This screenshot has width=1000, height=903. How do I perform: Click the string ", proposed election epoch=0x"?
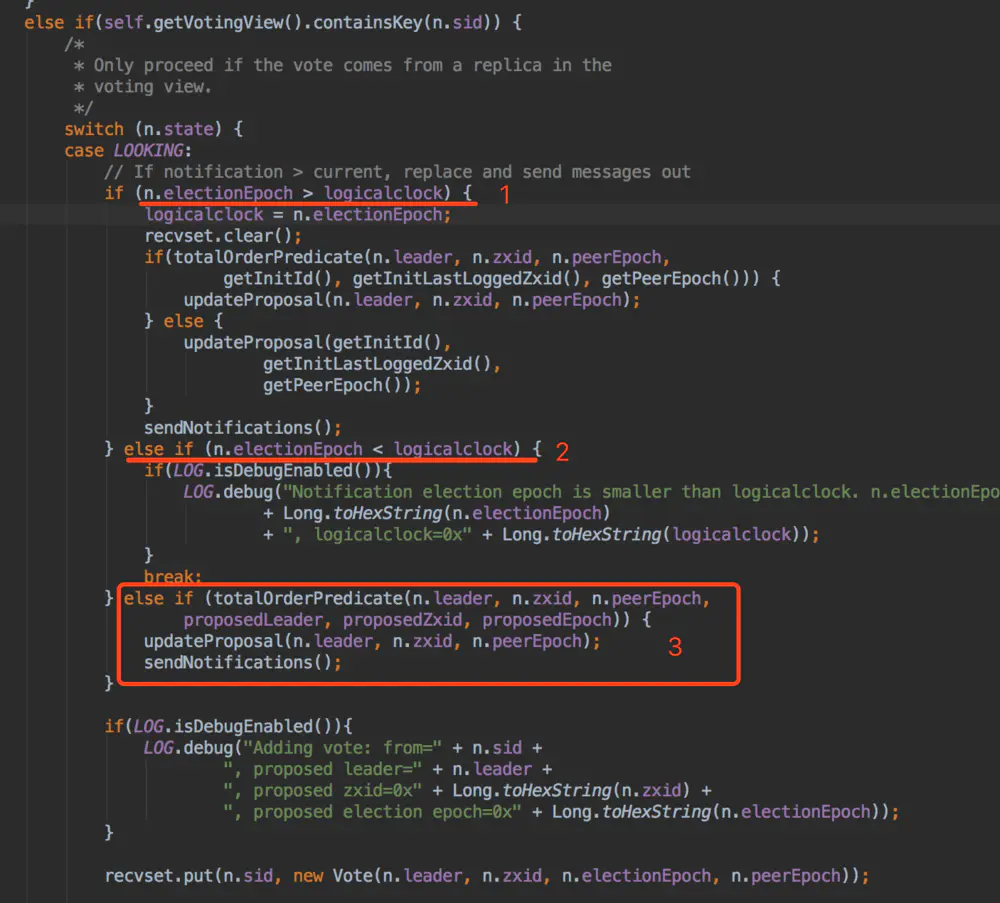(x=372, y=812)
